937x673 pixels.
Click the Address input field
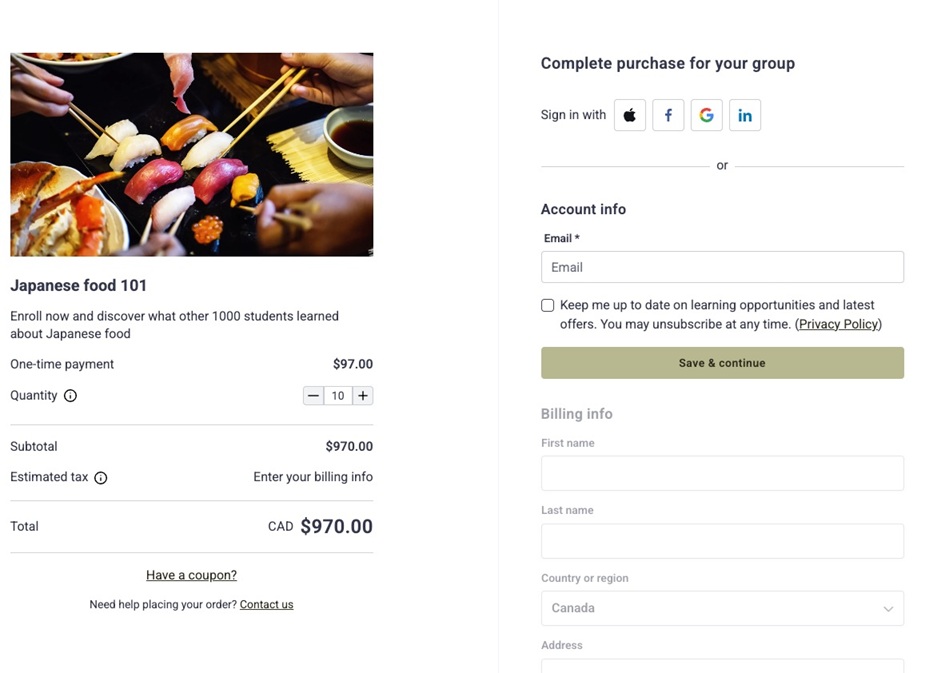pos(722,665)
